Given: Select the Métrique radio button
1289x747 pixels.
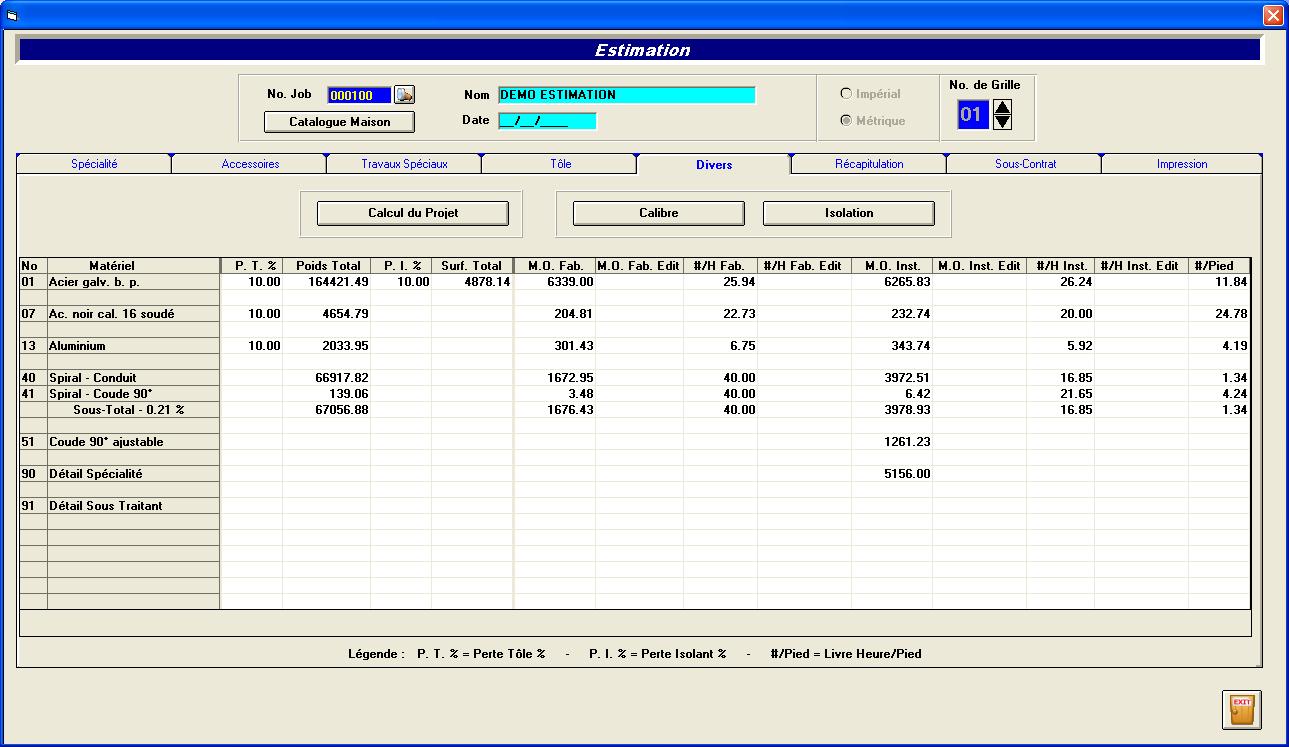Looking at the screenshot, I should coord(846,121).
